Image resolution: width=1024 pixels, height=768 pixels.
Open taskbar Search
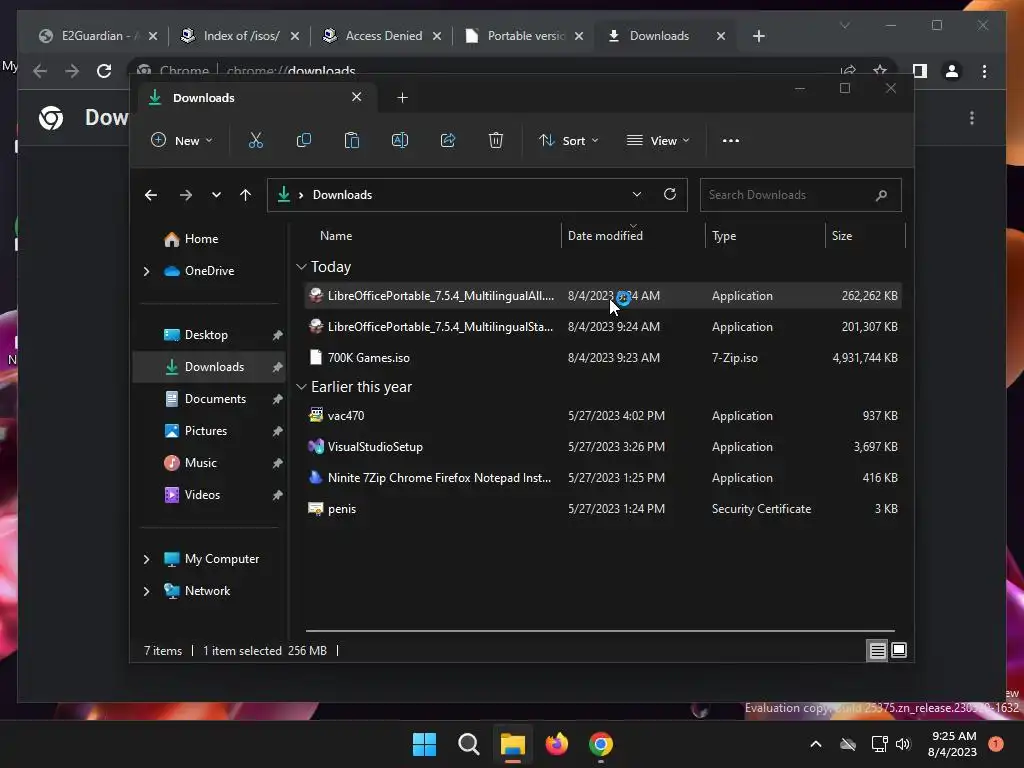click(468, 744)
